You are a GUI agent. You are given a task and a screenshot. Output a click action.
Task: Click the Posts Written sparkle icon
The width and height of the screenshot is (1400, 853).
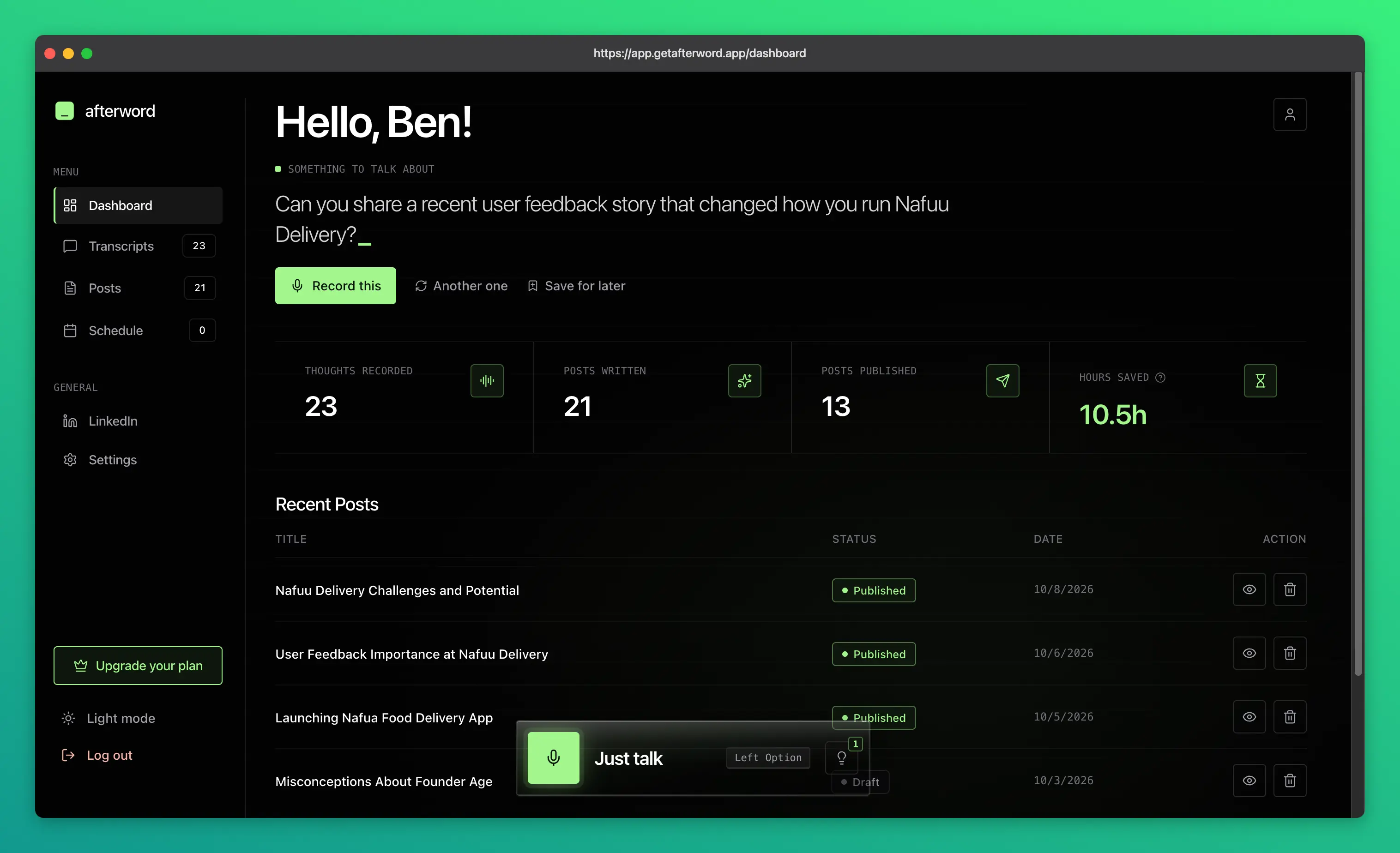[x=744, y=380]
